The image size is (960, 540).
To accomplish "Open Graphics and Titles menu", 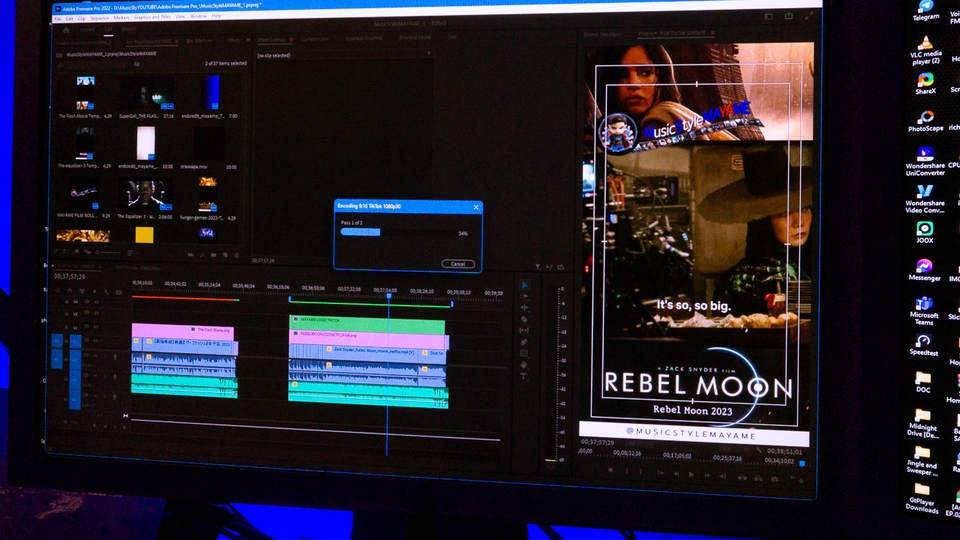I will (x=152, y=17).
